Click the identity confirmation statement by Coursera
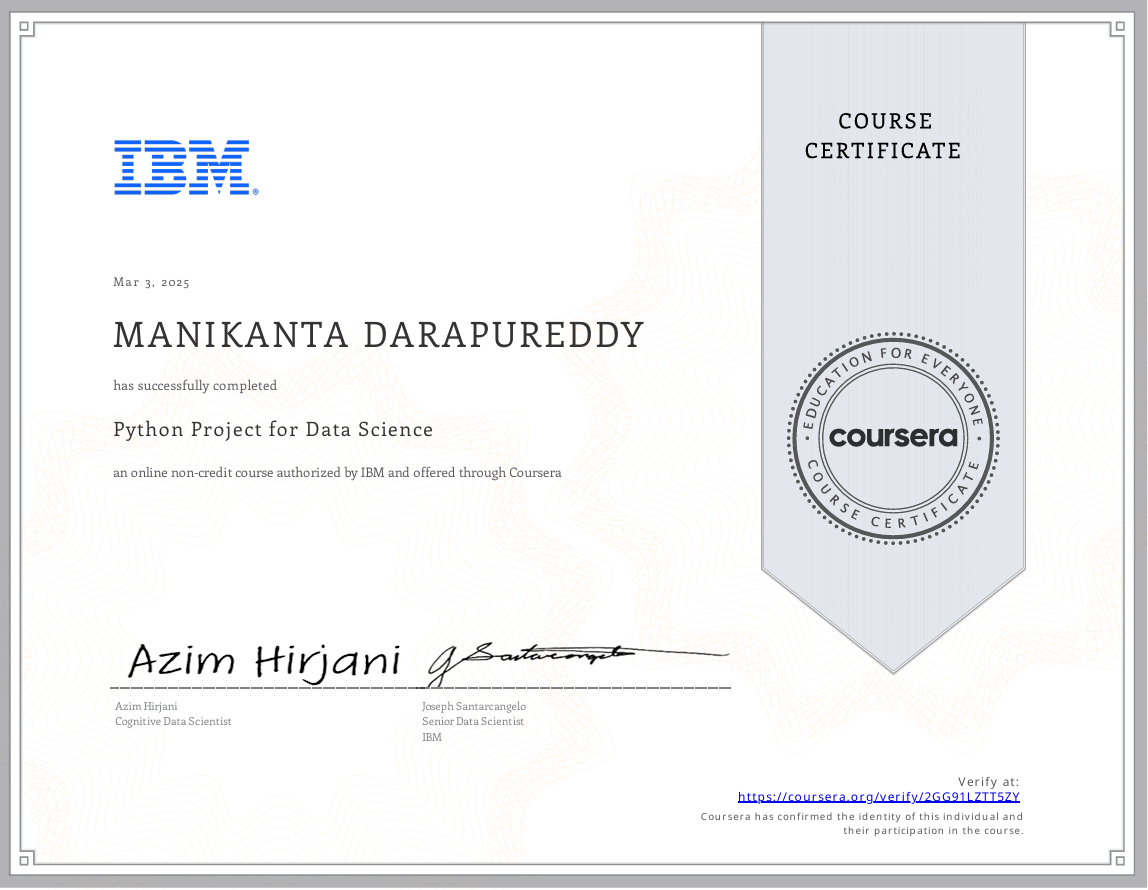Screen dimensions: 1148x890 point(861,824)
